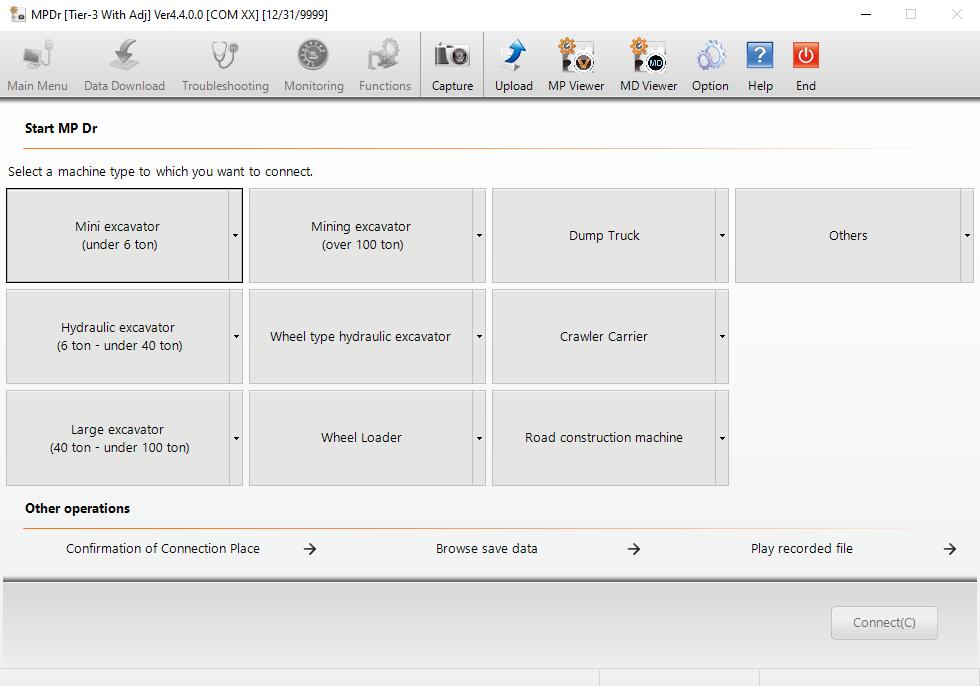The height and width of the screenshot is (686, 980).
Task: Open the Main Menu
Action: click(37, 62)
